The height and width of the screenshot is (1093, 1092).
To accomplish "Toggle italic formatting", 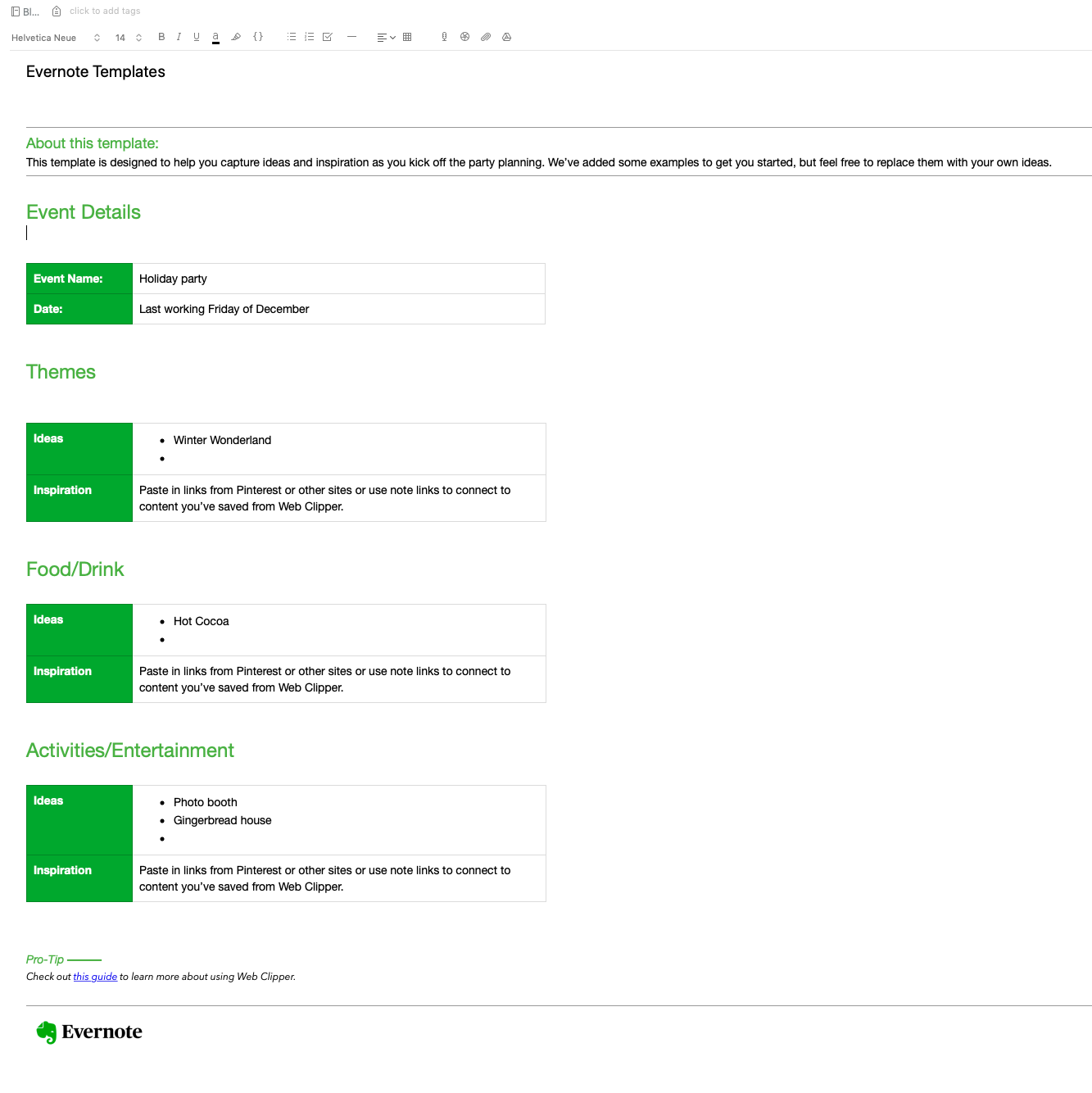I will tap(179, 37).
